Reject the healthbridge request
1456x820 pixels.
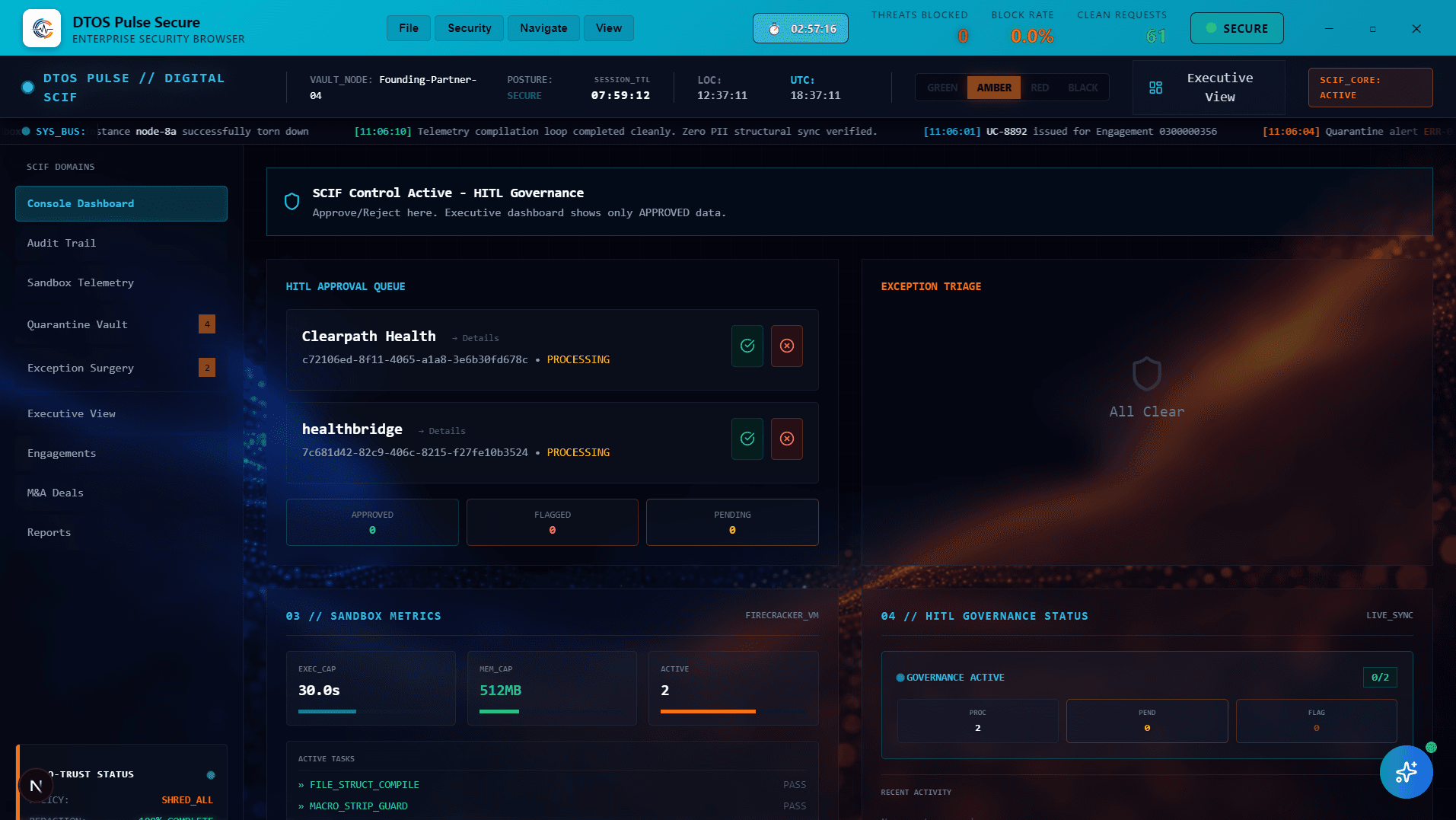(x=787, y=439)
